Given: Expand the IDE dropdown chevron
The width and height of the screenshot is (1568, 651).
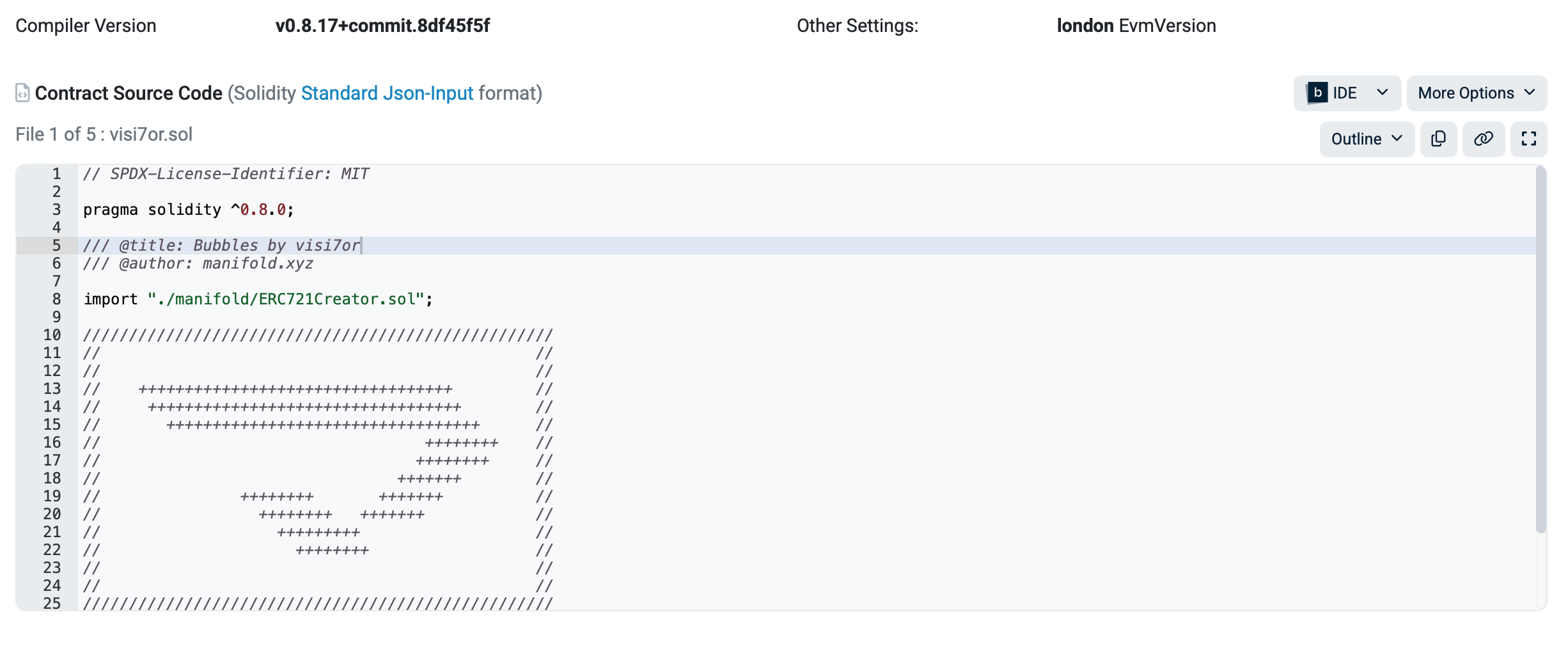Looking at the screenshot, I should pyautogui.click(x=1382, y=93).
